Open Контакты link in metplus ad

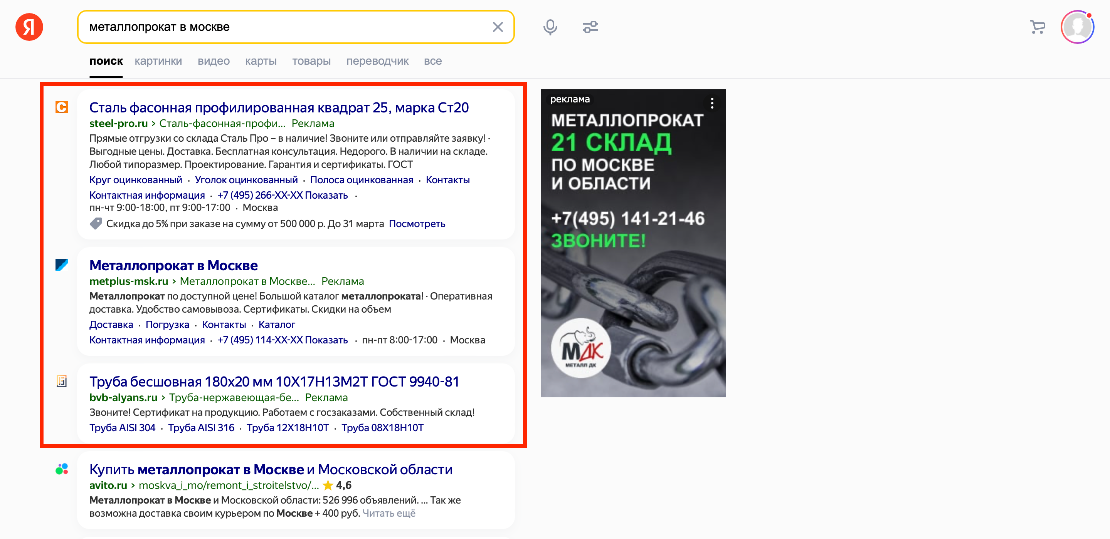[224, 325]
